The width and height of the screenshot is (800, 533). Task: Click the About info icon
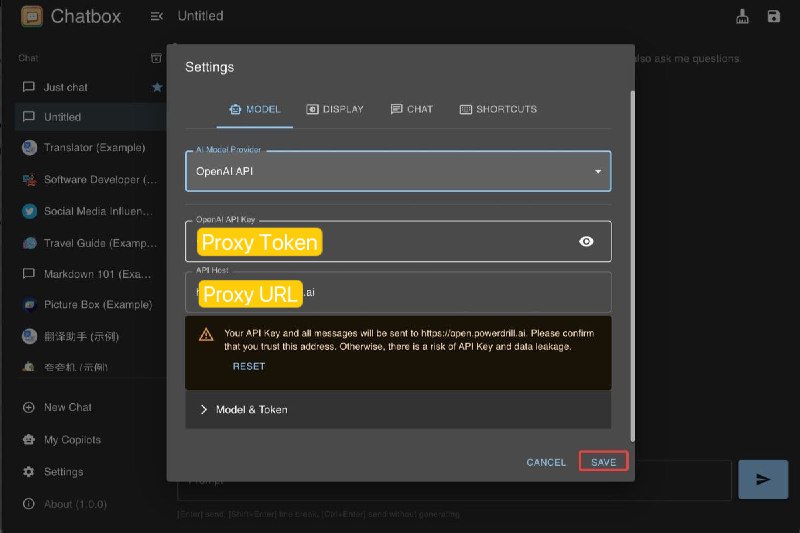click(x=29, y=504)
